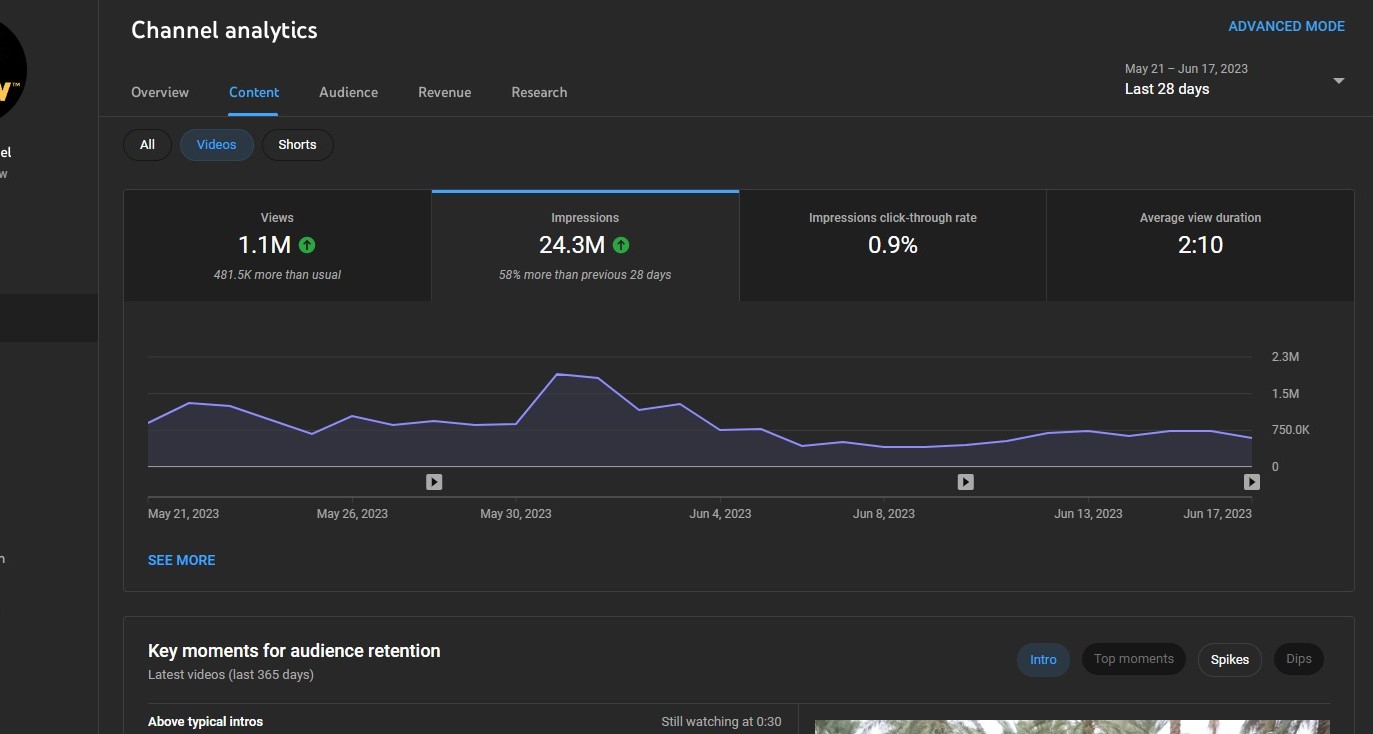
Task: Click the 58% more than previous 28 days text
Action: click(x=585, y=275)
